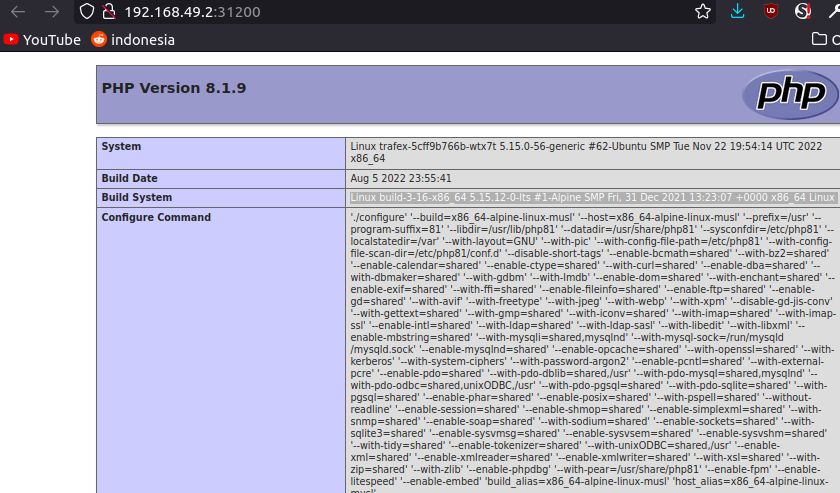Open the indonesia Reddit bookmark

coord(133,40)
